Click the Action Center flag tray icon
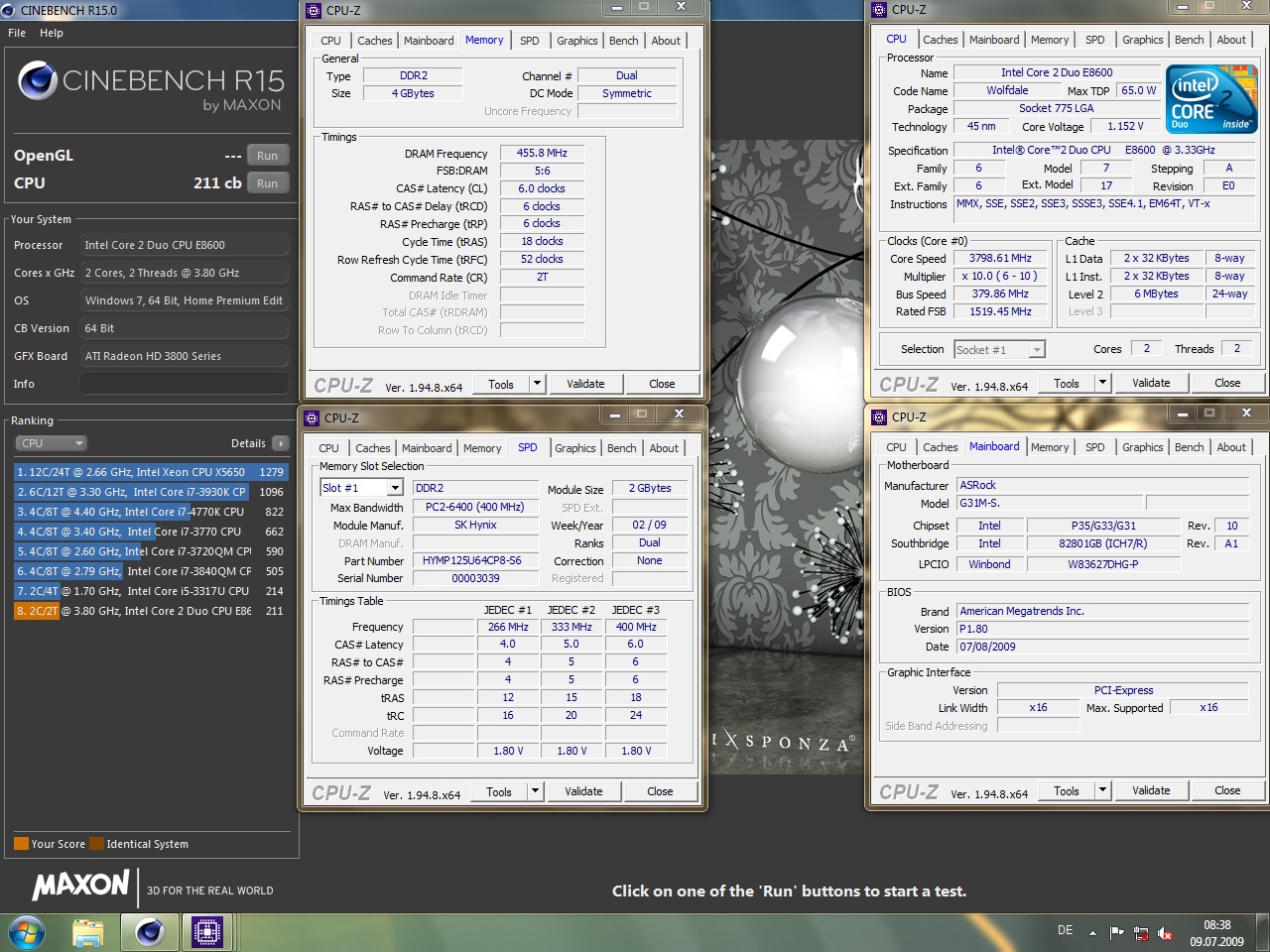Image resolution: width=1270 pixels, height=952 pixels. tap(1116, 933)
